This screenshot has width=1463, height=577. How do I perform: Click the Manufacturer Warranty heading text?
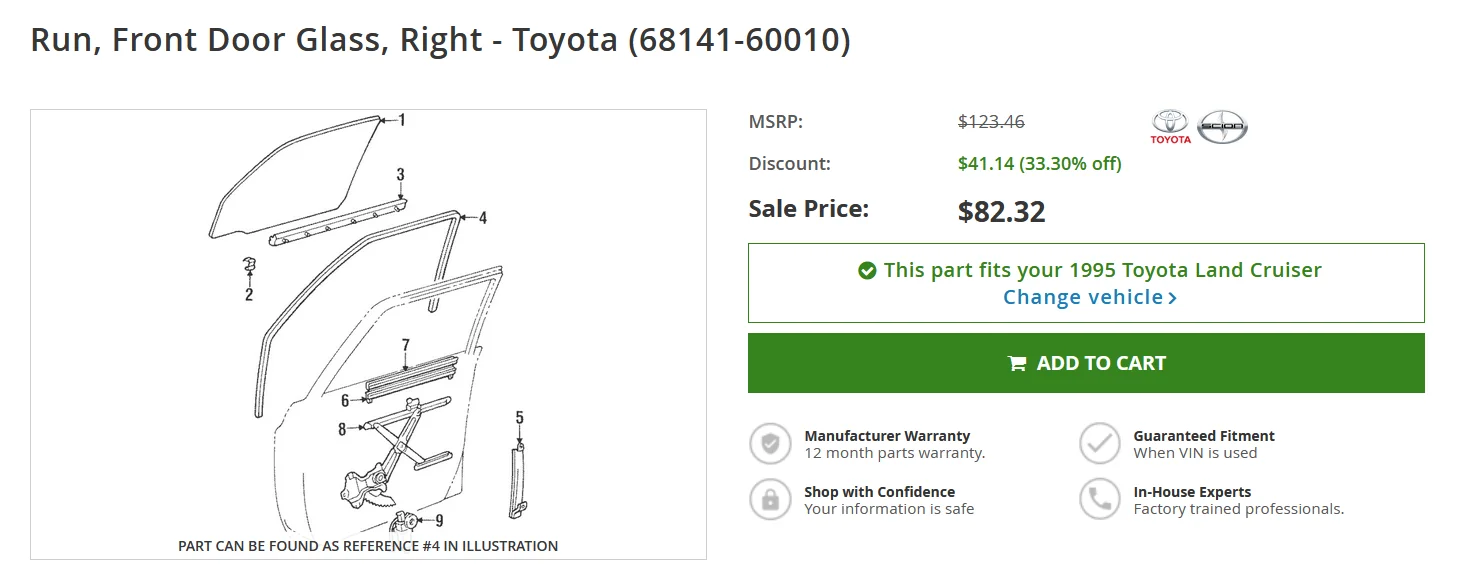pos(887,436)
